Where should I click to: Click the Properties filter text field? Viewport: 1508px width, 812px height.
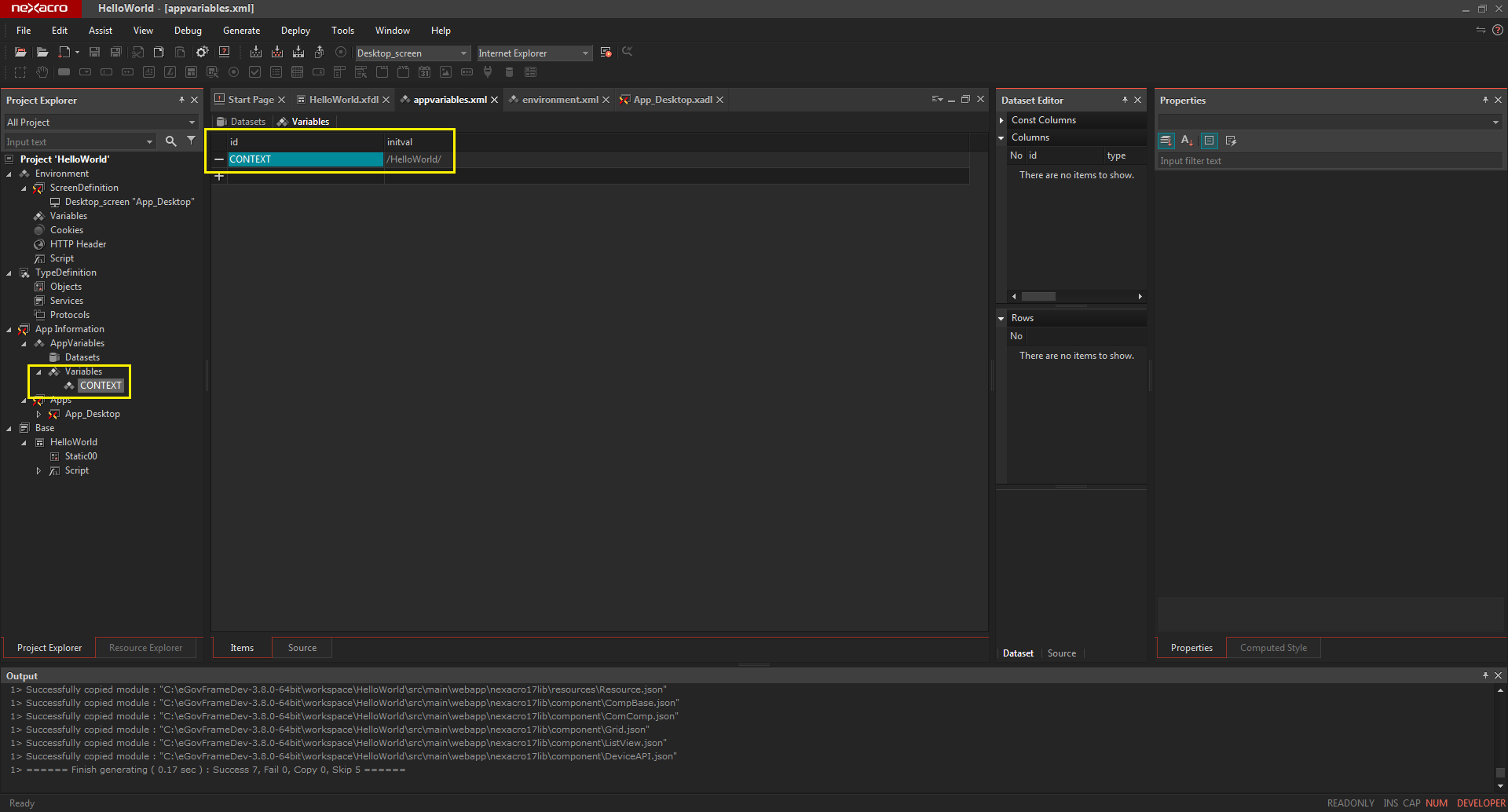(x=1330, y=161)
